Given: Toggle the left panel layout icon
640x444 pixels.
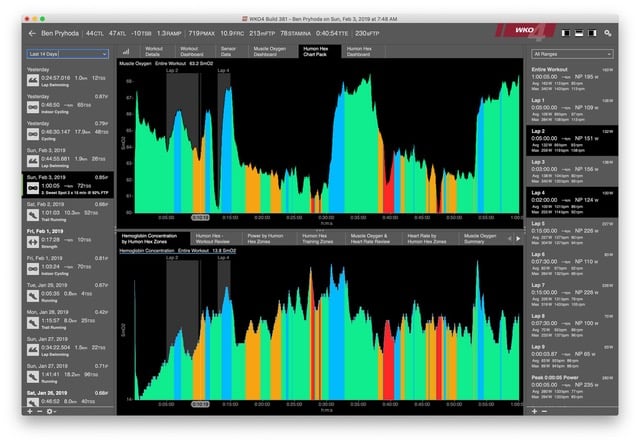Looking at the screenshot, I should click(566, 33).
